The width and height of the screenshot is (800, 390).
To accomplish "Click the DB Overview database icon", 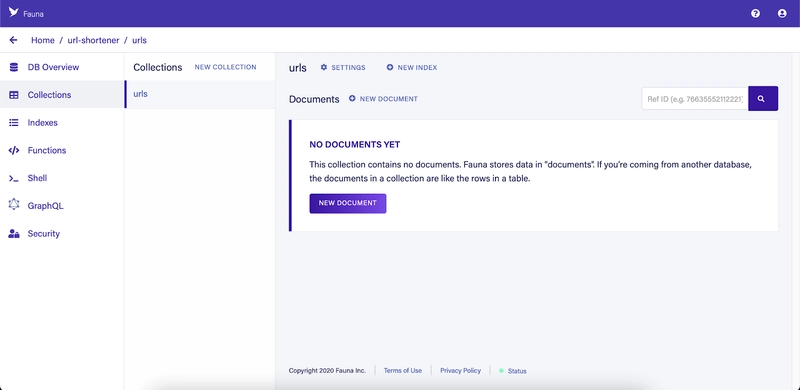I will point(14,67).
